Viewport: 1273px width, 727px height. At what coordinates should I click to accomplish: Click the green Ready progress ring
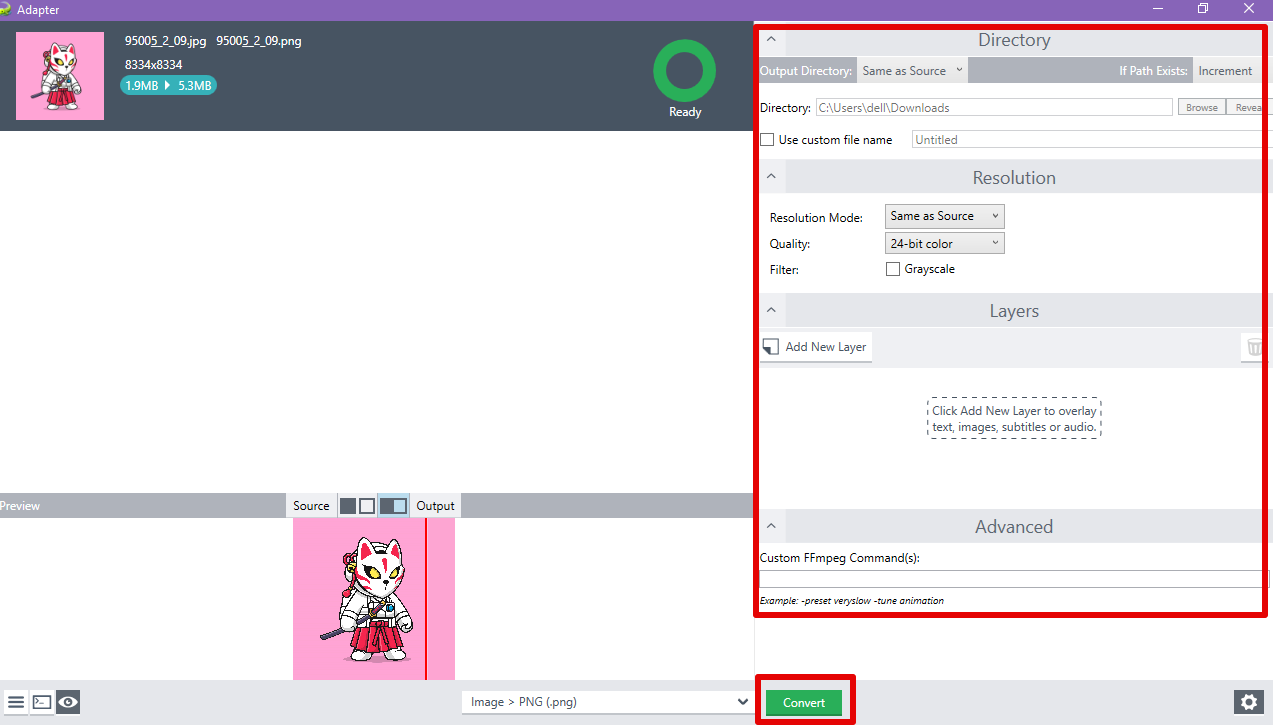685,71
